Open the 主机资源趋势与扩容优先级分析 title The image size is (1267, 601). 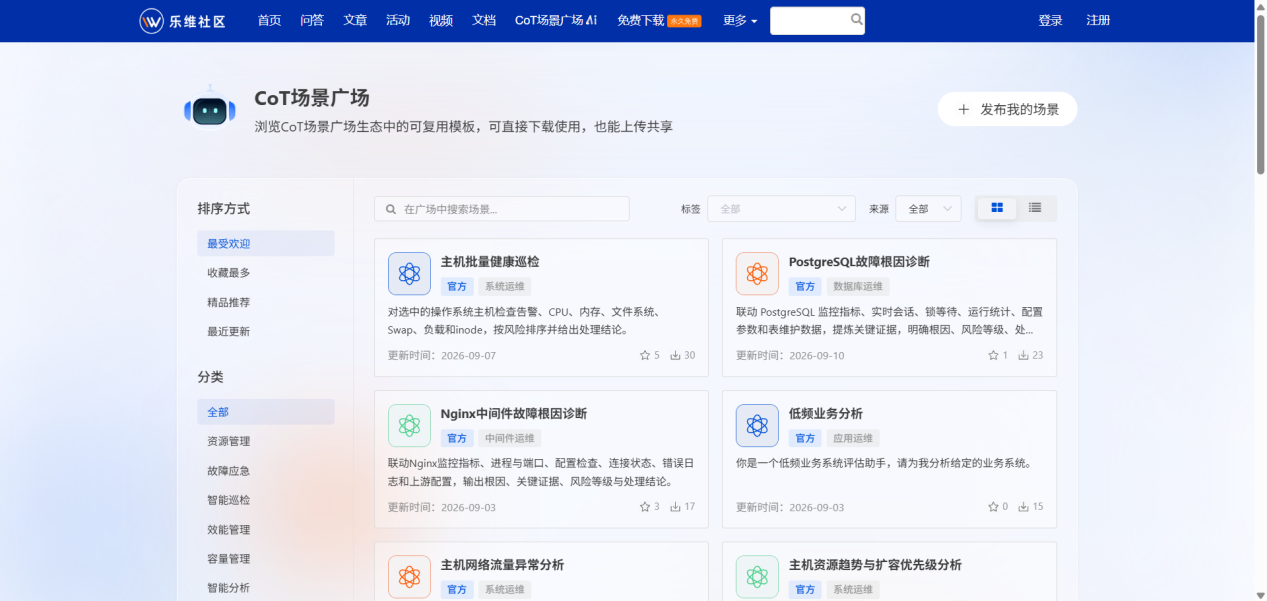point(875,565)
